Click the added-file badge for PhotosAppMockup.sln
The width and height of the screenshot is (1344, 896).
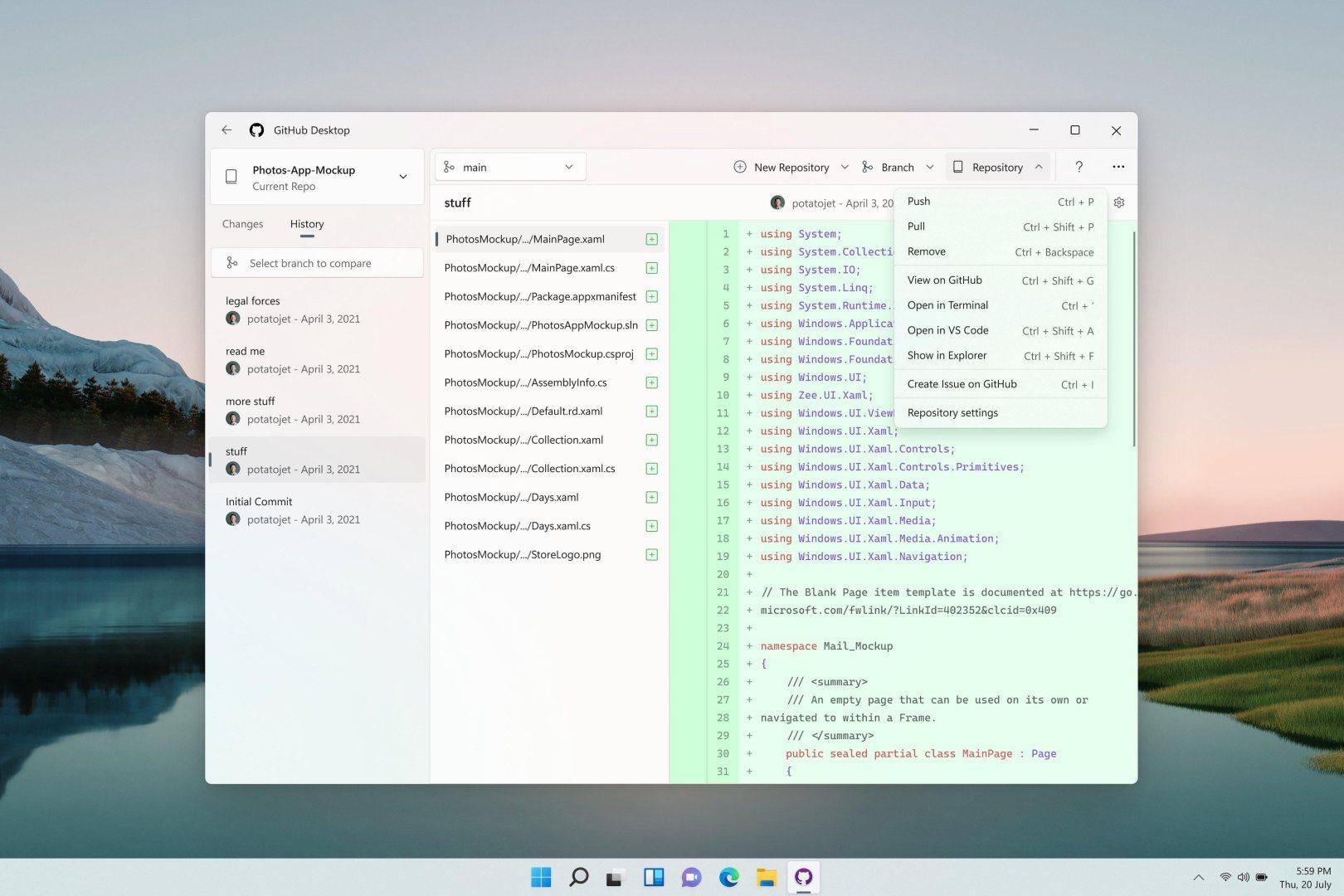tap(652, 325)
